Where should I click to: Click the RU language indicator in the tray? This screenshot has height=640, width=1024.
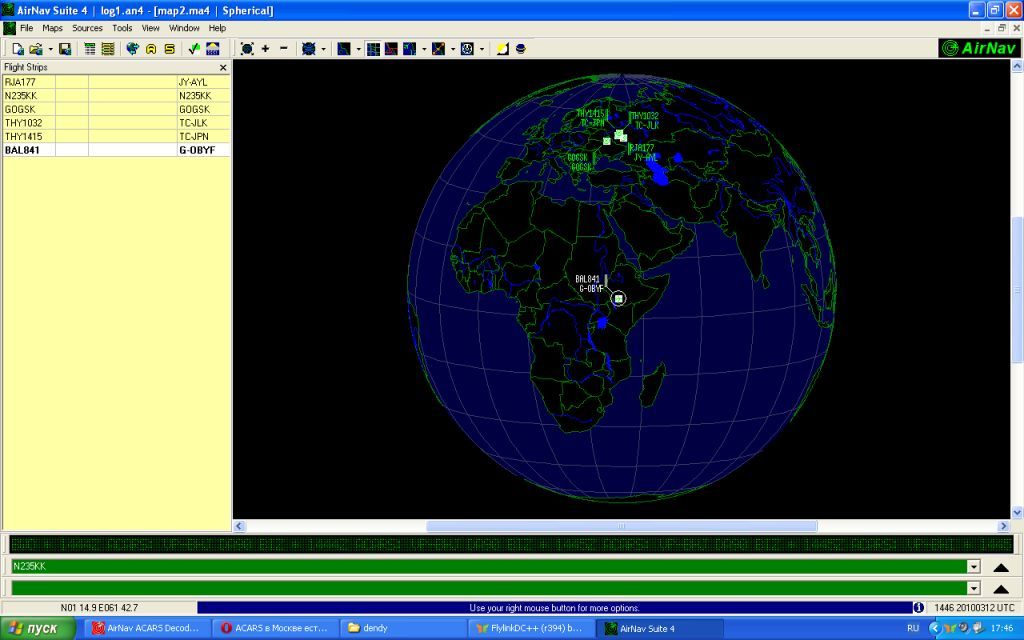[x=913, y=628]
